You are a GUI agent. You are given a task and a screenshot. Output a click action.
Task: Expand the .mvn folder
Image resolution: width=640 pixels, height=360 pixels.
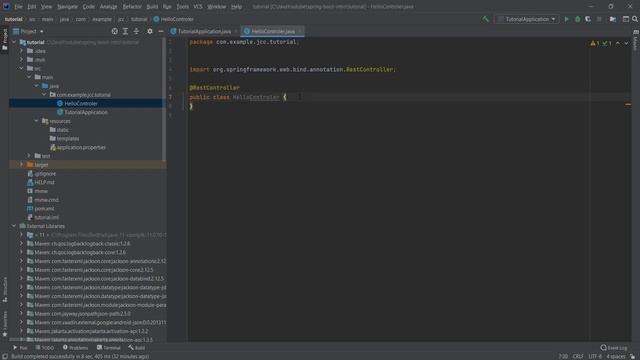[x=22, y=60]
